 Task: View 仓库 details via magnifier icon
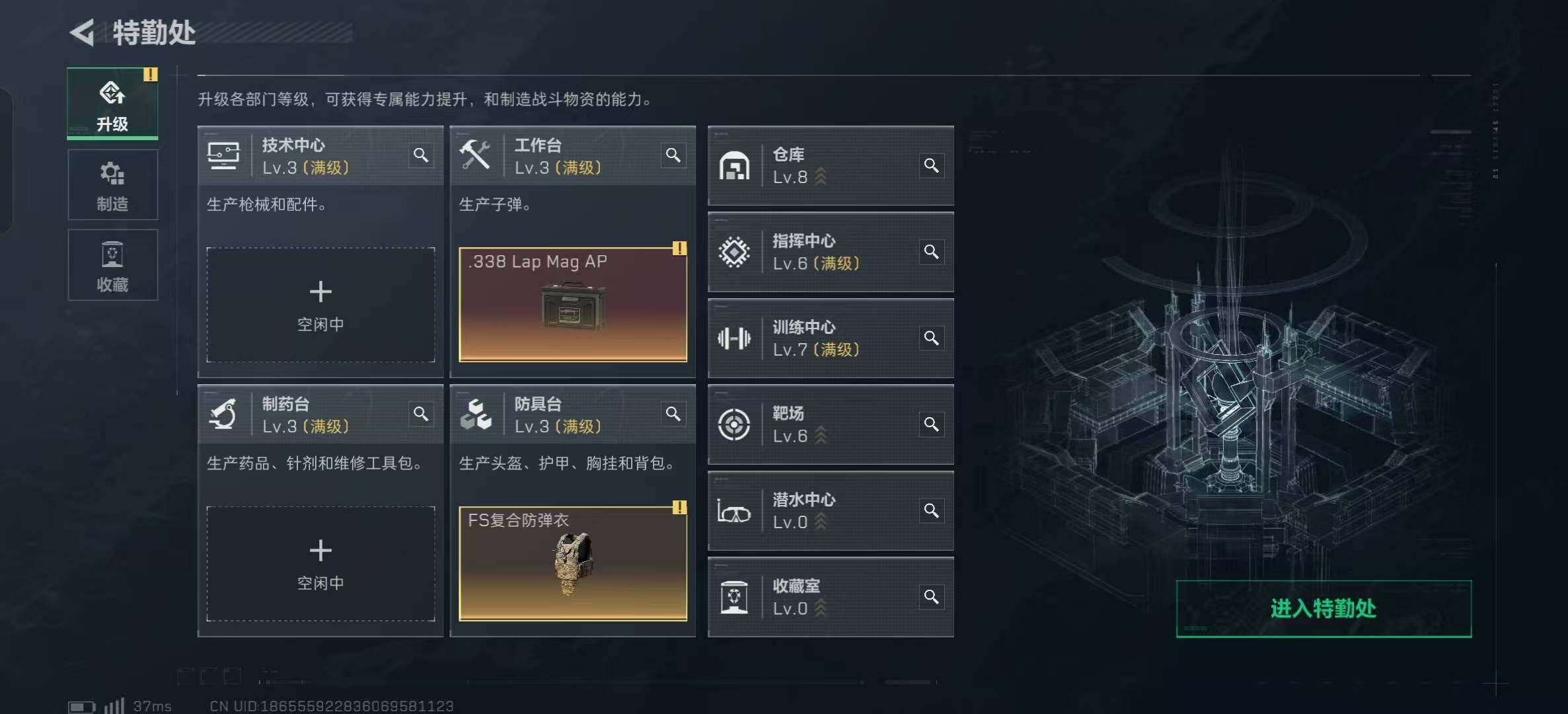(932, 165)
